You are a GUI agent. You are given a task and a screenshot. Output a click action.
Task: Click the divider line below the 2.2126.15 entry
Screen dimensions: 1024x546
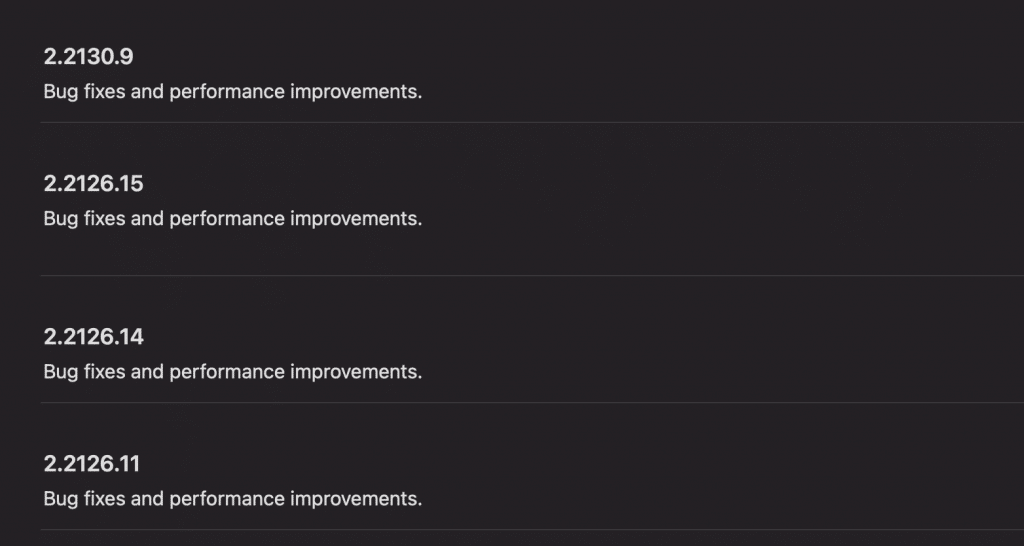point(532,276)
